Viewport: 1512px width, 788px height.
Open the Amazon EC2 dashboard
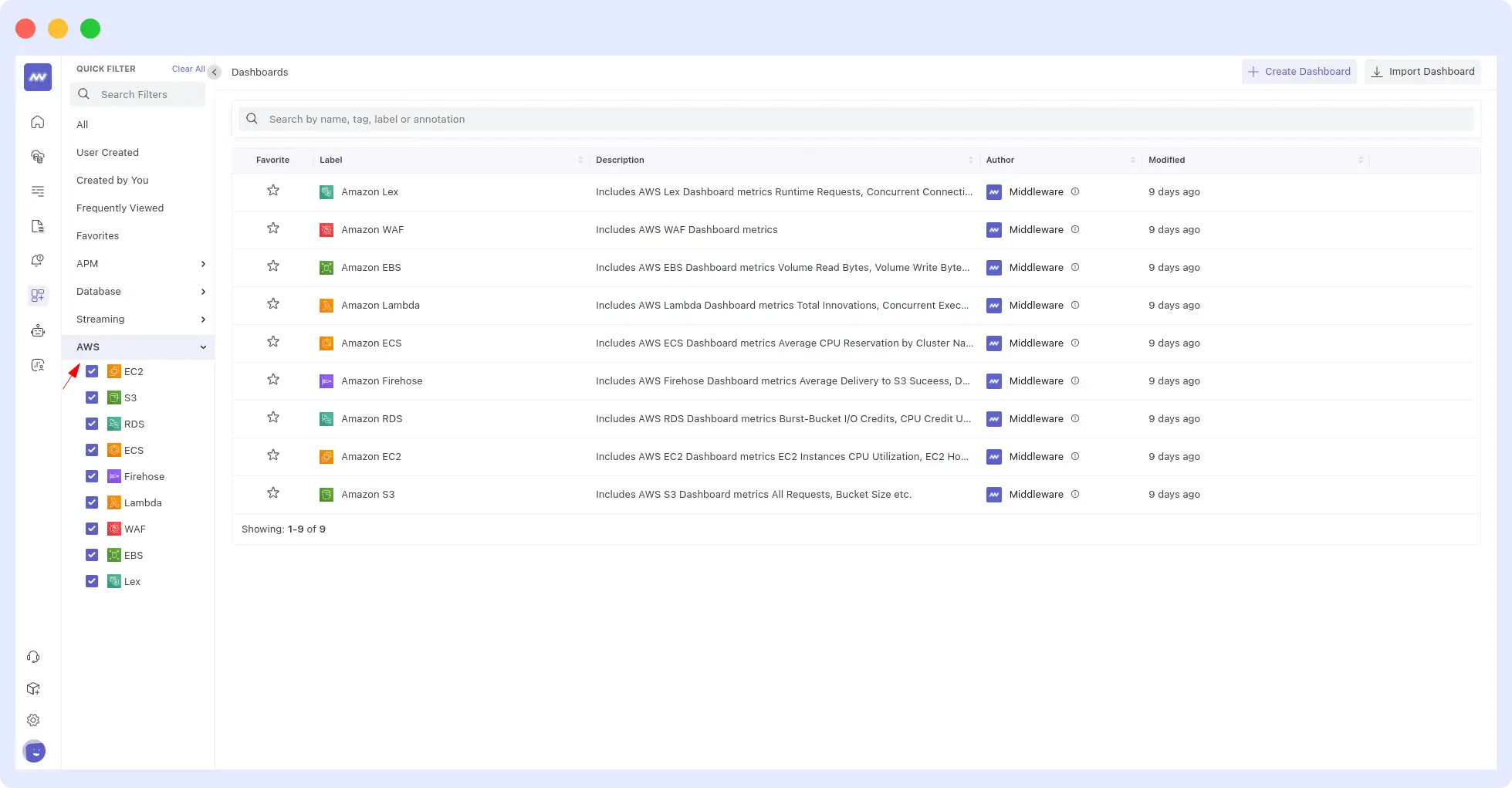[x=371, y=457]
